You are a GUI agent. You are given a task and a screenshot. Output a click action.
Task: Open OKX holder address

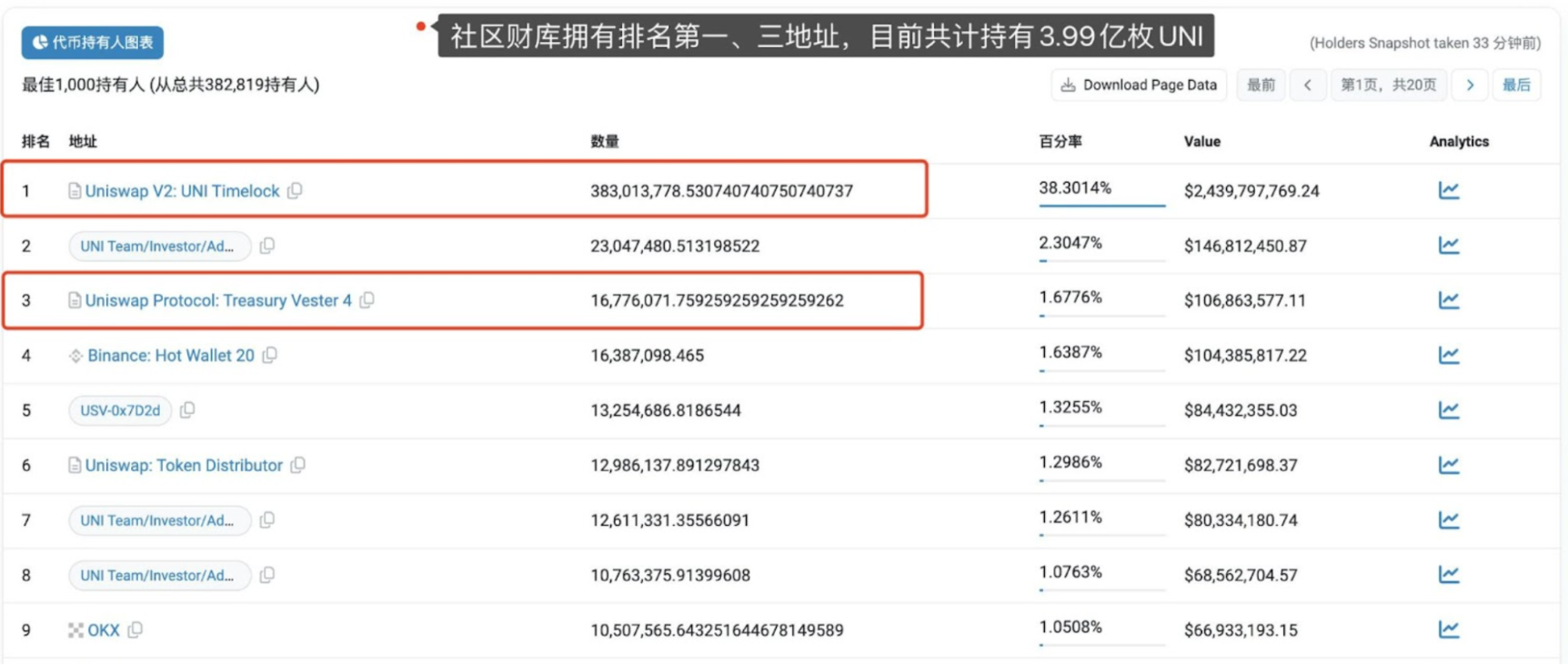104,630
